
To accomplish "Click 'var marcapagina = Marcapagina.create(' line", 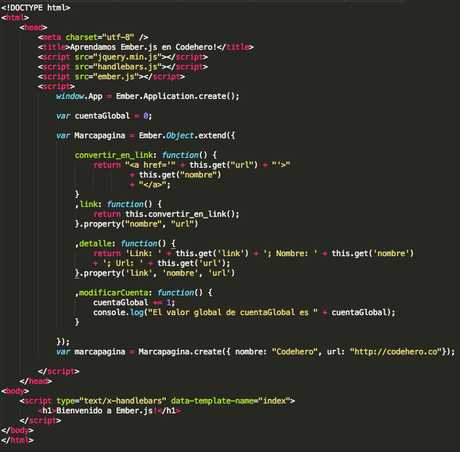I will pyautogui.click(x=255, y=352).
